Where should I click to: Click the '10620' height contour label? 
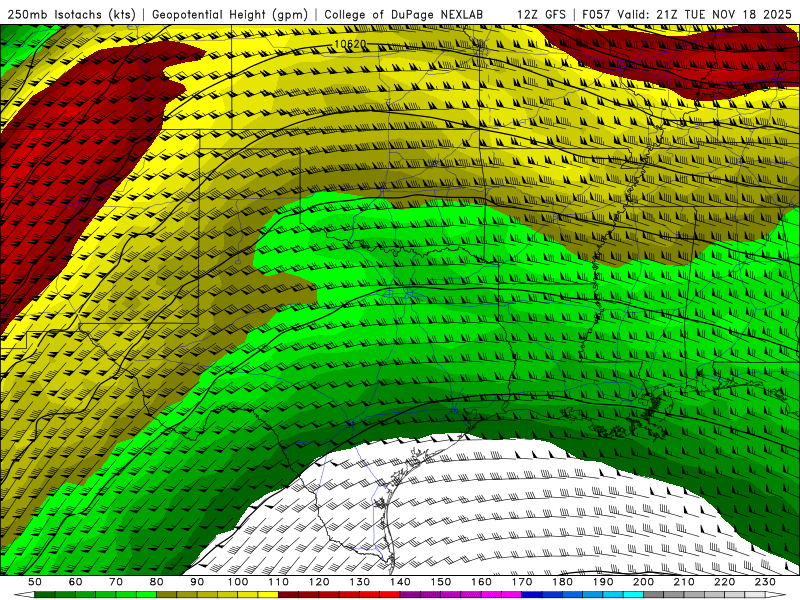click(x=350, y=44)
